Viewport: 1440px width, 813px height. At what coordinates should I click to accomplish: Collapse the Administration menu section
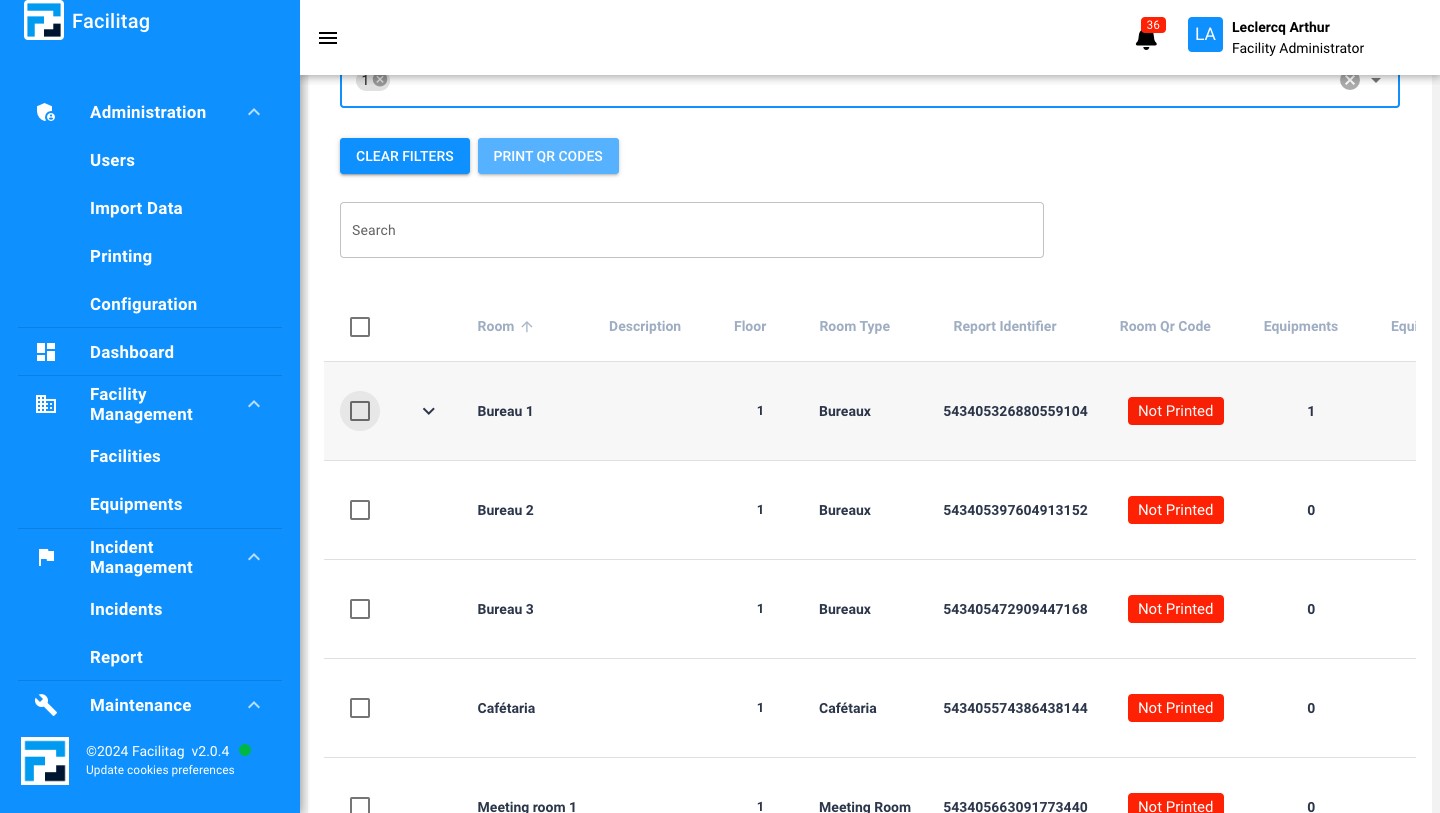(254, 112)
